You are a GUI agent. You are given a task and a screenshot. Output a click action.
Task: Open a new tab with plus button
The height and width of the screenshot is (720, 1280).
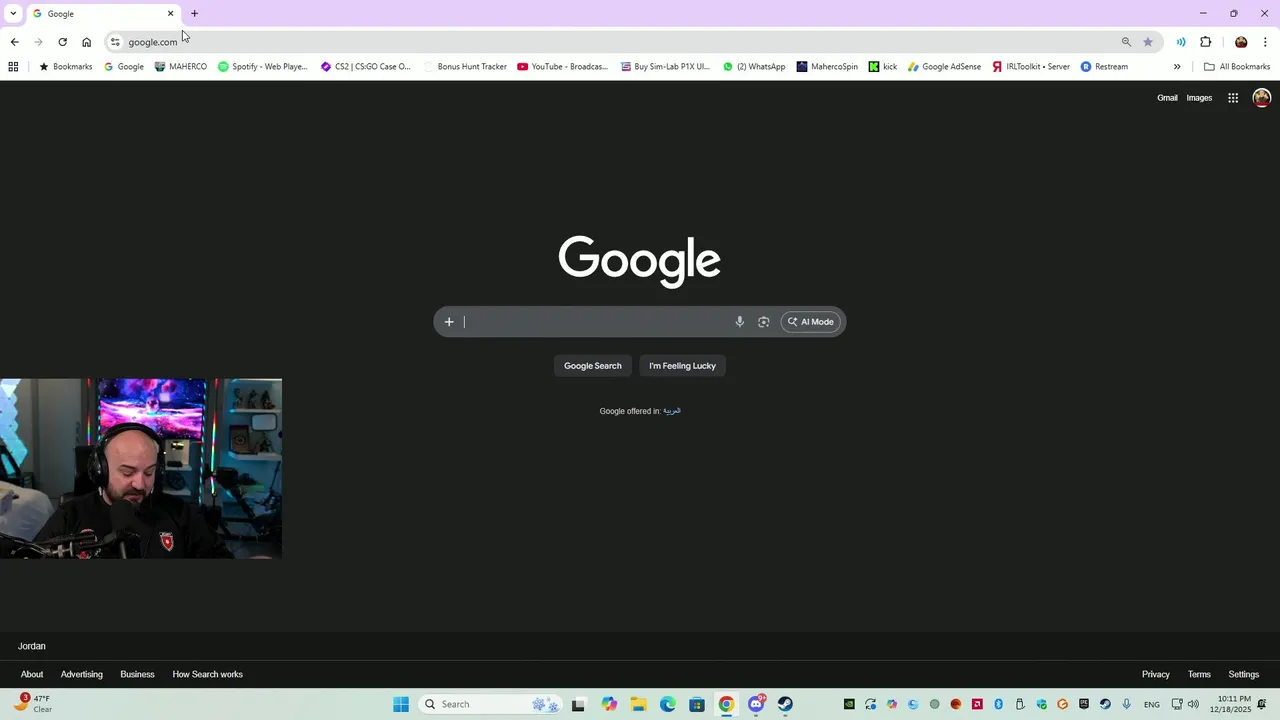tap(194, 14)
